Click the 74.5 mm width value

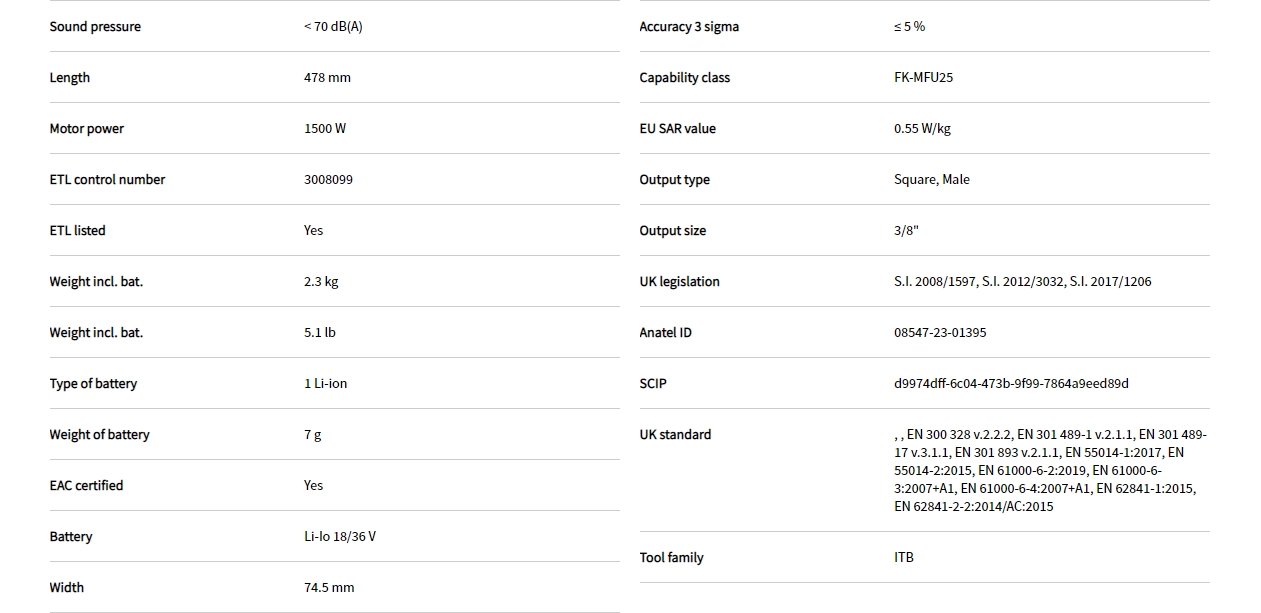click(x=329, y=588)
